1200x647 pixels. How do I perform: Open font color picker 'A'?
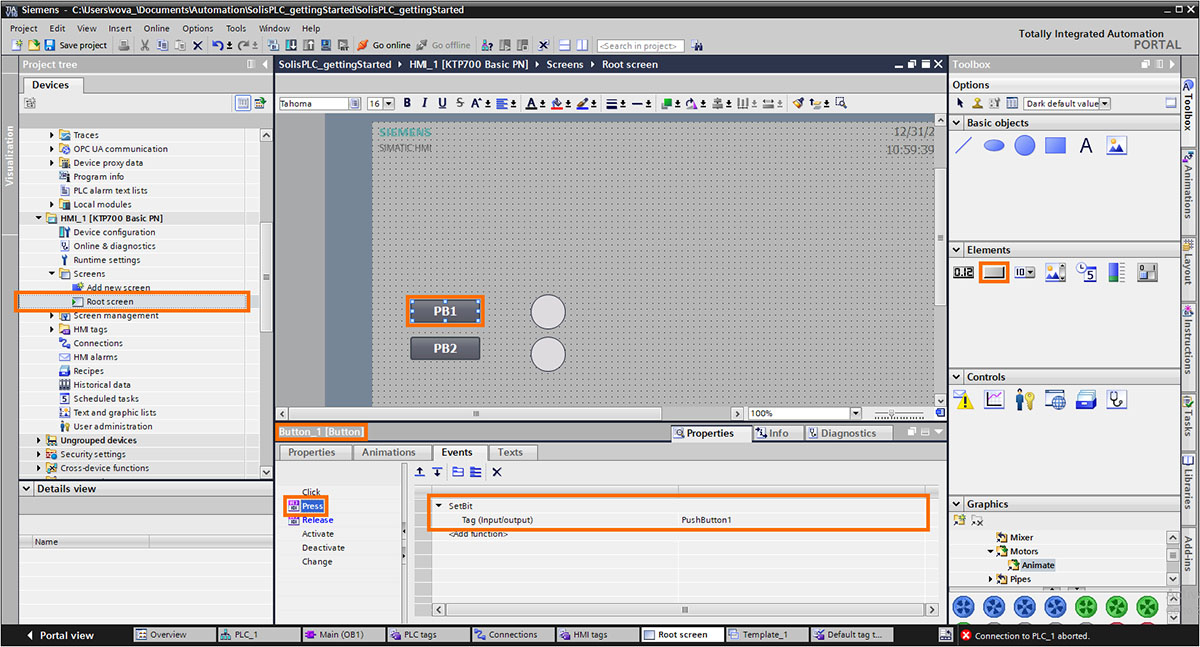click(532, 103)
